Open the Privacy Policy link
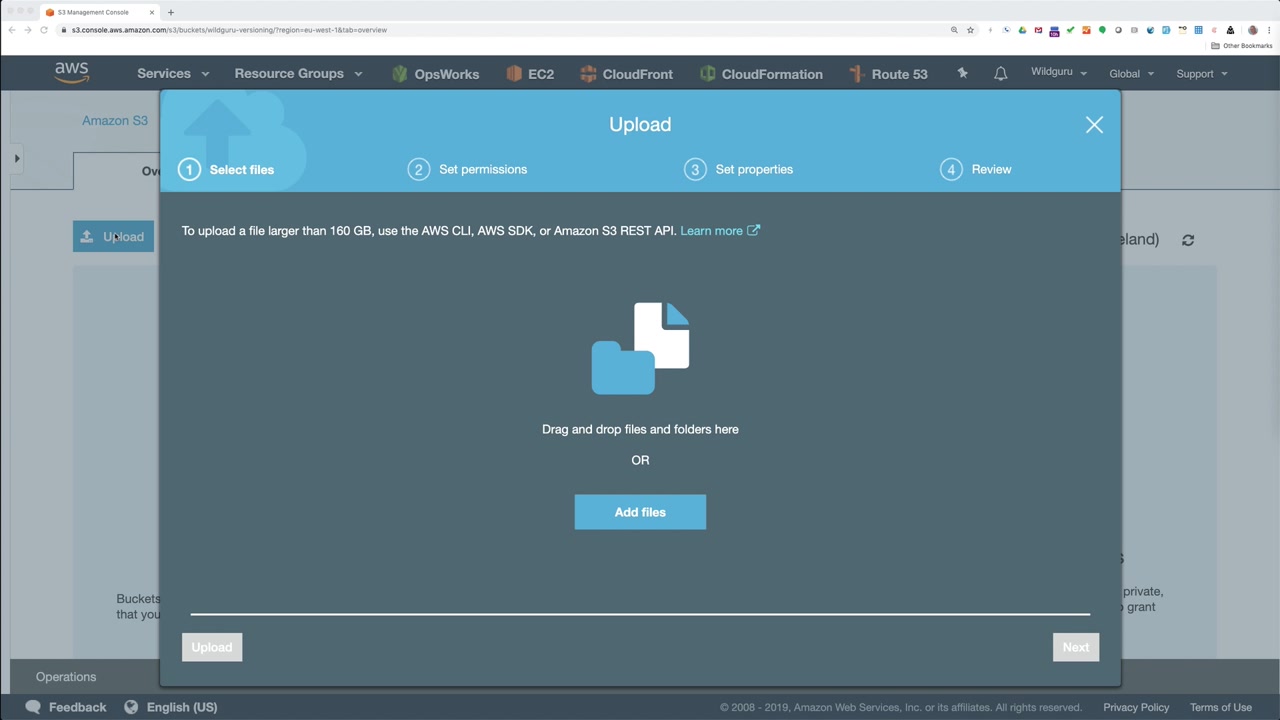The image size is (1280, 720). (x=1136, y=707)
